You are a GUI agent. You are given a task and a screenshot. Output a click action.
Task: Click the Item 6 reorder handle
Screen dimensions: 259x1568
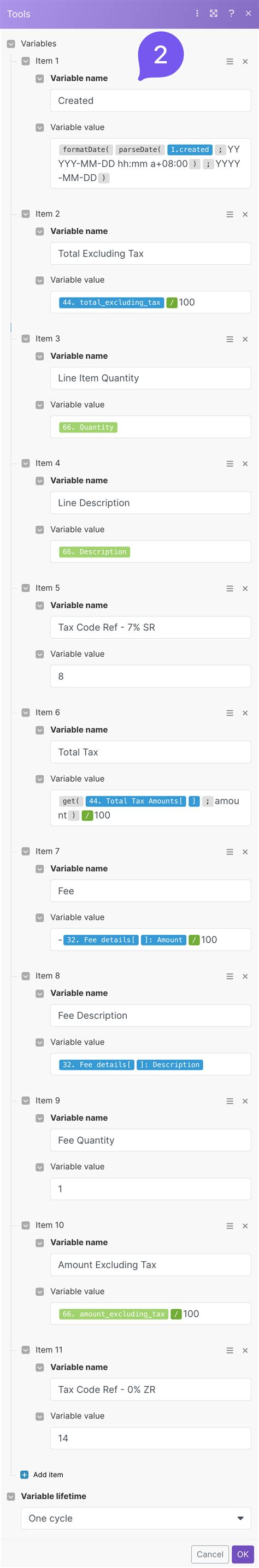click(x=229, y=713)
